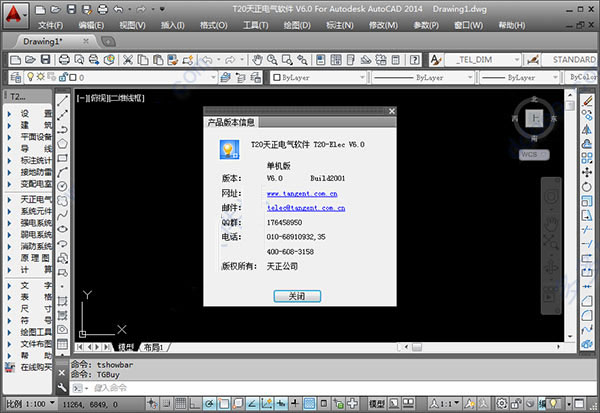
Task: Click the 关闭 button in the dialog
Action: pyautogui.click(x=297, y=296)
